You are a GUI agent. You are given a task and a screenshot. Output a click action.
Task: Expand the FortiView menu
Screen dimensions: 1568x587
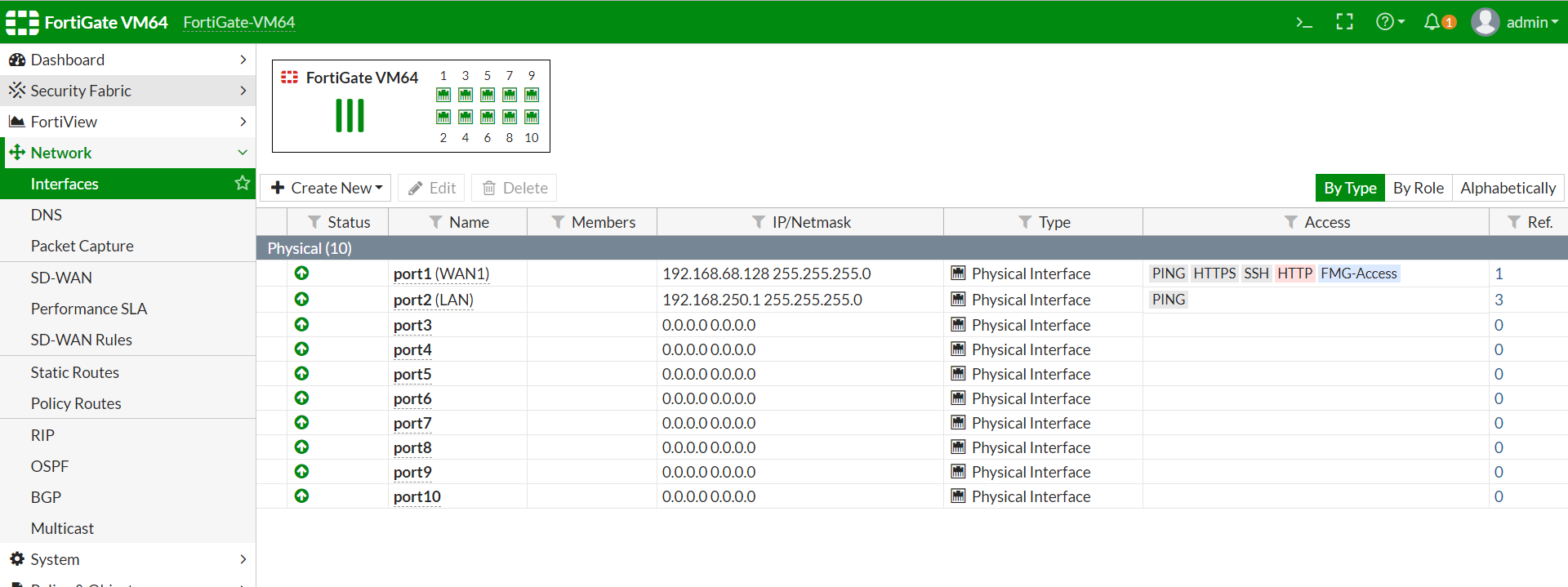127,122
